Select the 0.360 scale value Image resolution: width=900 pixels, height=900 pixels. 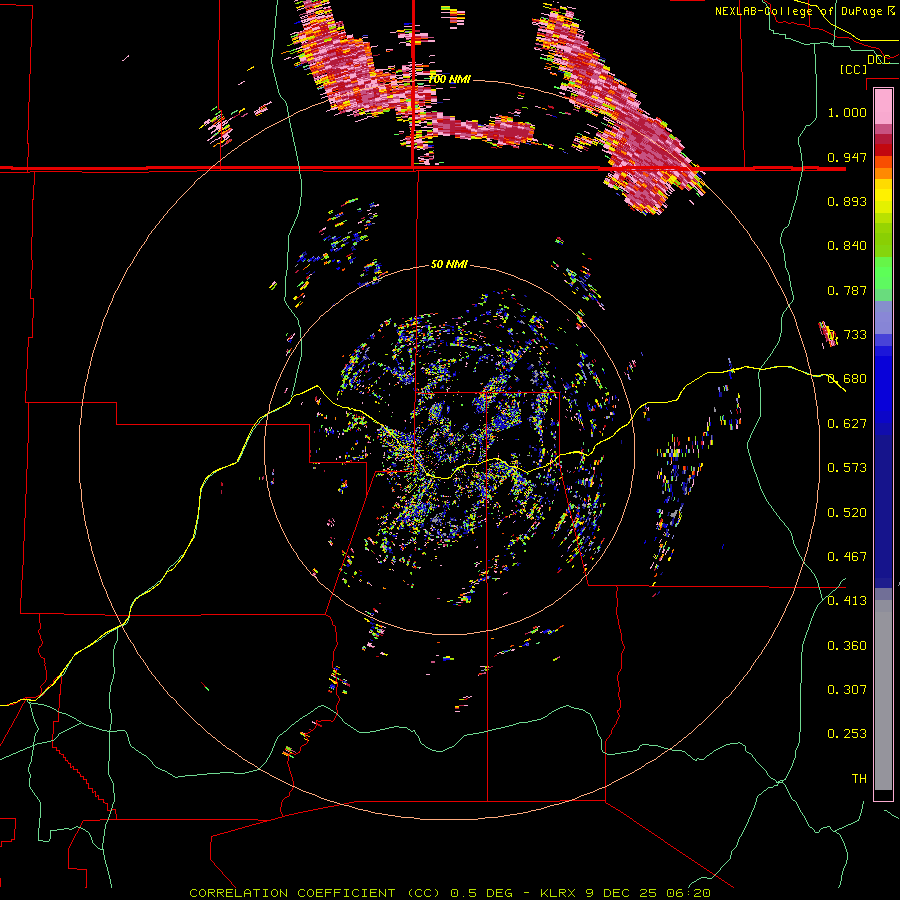point(847,646)
